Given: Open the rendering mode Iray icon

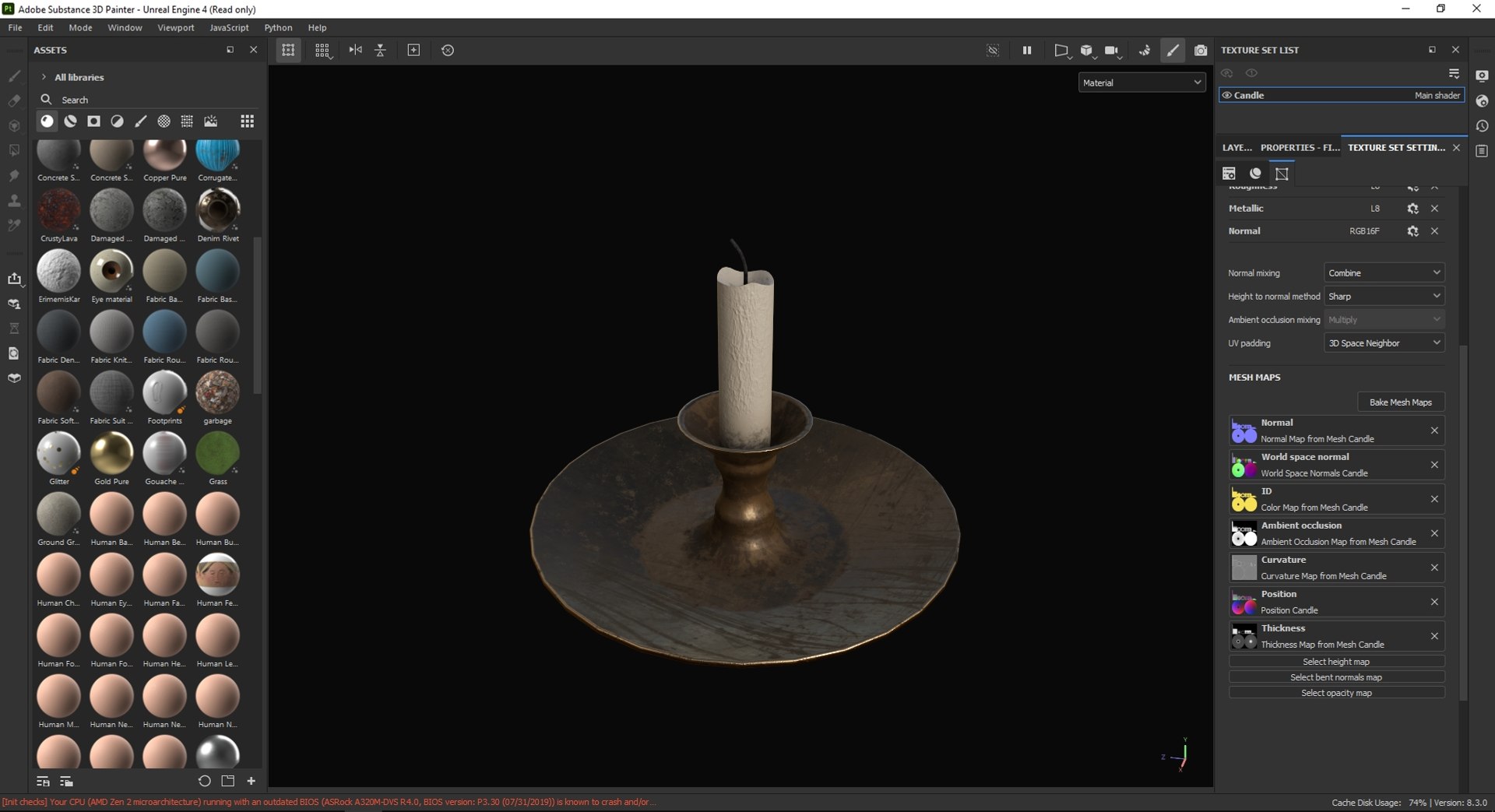Looking at the screenshot, I should pos(1145,50).
